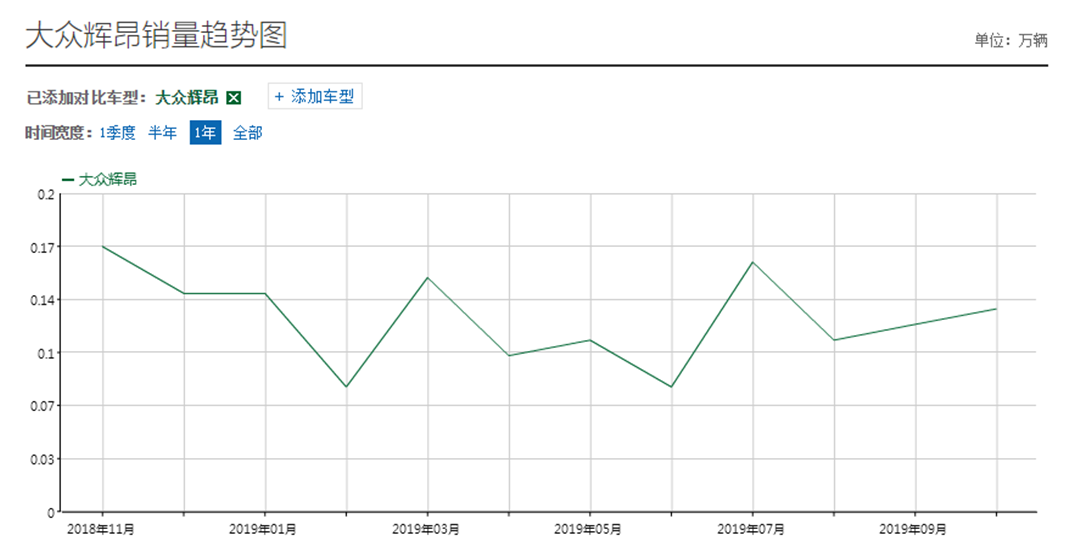Click the March 2019 peak data point
The image size is (1080, 552).
[x=428, y=277]
